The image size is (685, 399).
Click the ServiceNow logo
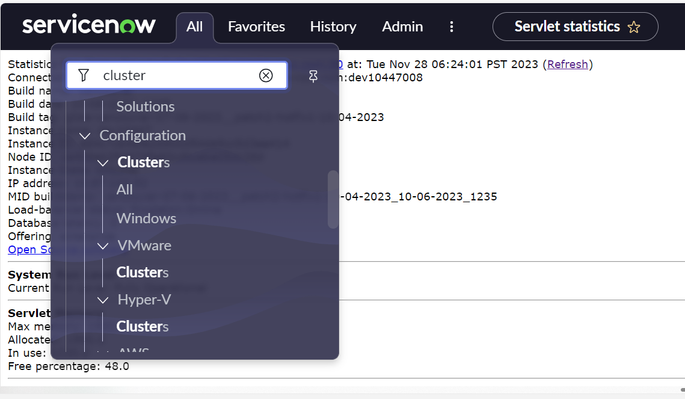click(89, 25)
